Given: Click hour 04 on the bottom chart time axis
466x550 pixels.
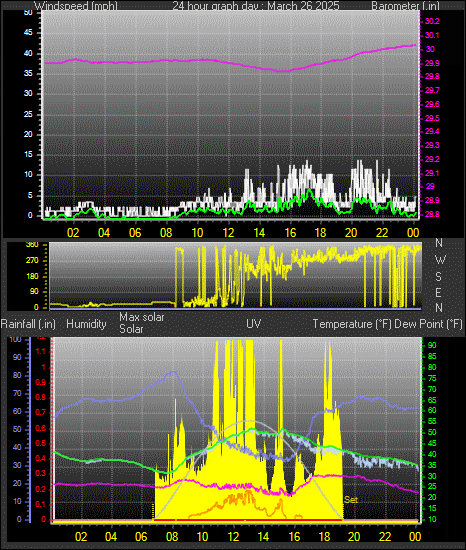Looking at the screenshot, I should [111, 537].
